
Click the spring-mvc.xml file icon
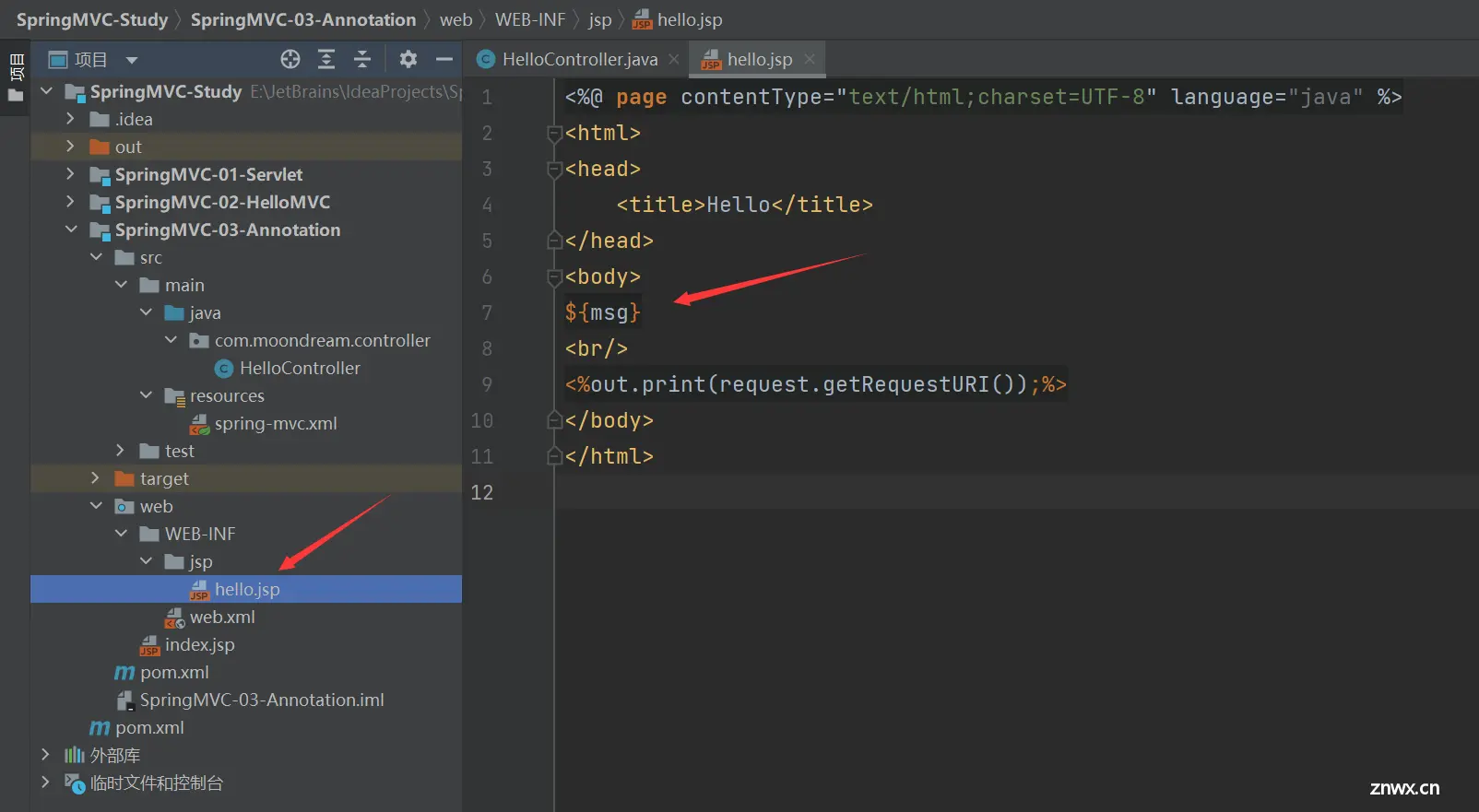click(x=199, y=424)
